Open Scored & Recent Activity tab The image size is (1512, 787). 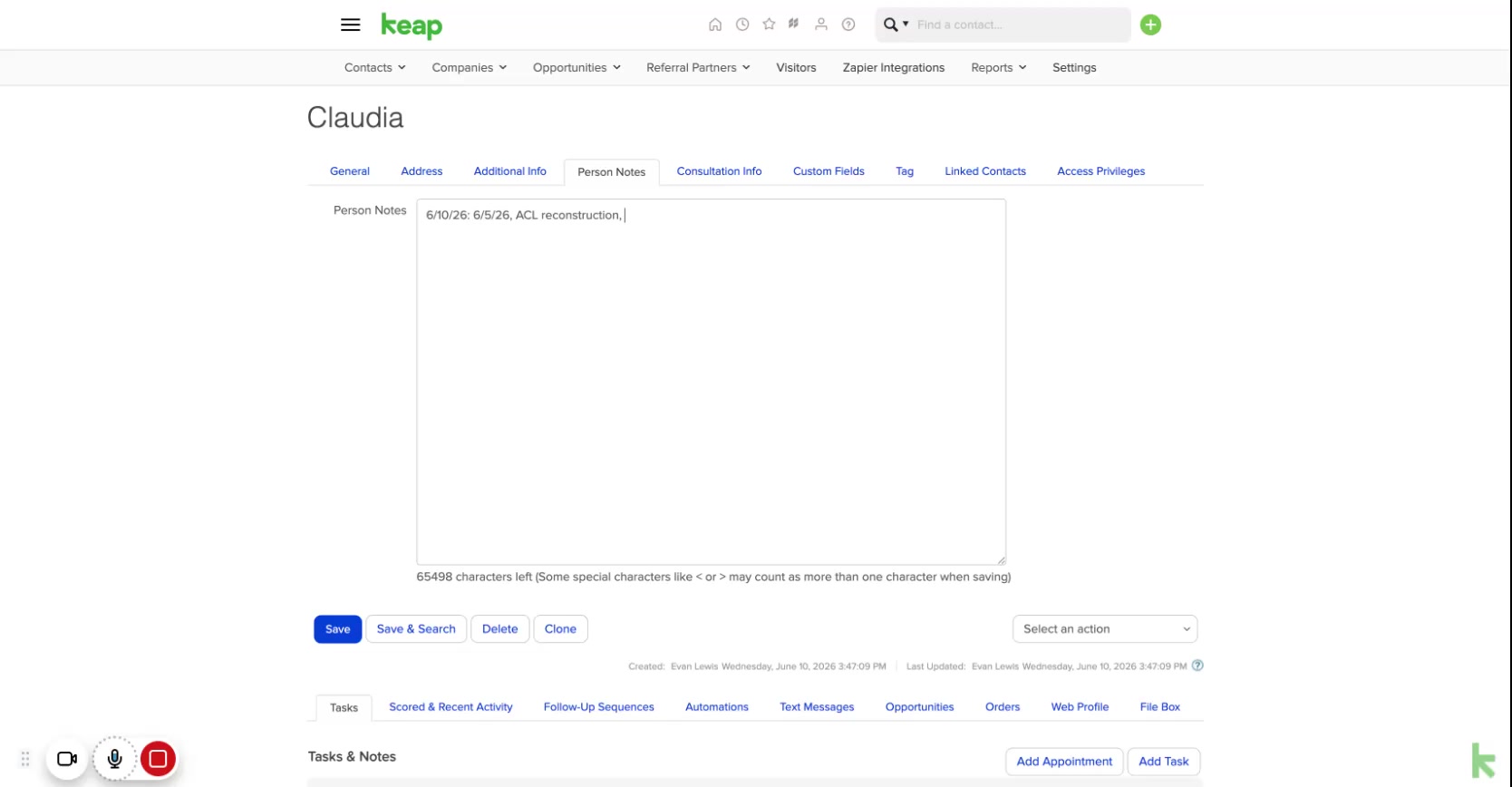[451, 707]
